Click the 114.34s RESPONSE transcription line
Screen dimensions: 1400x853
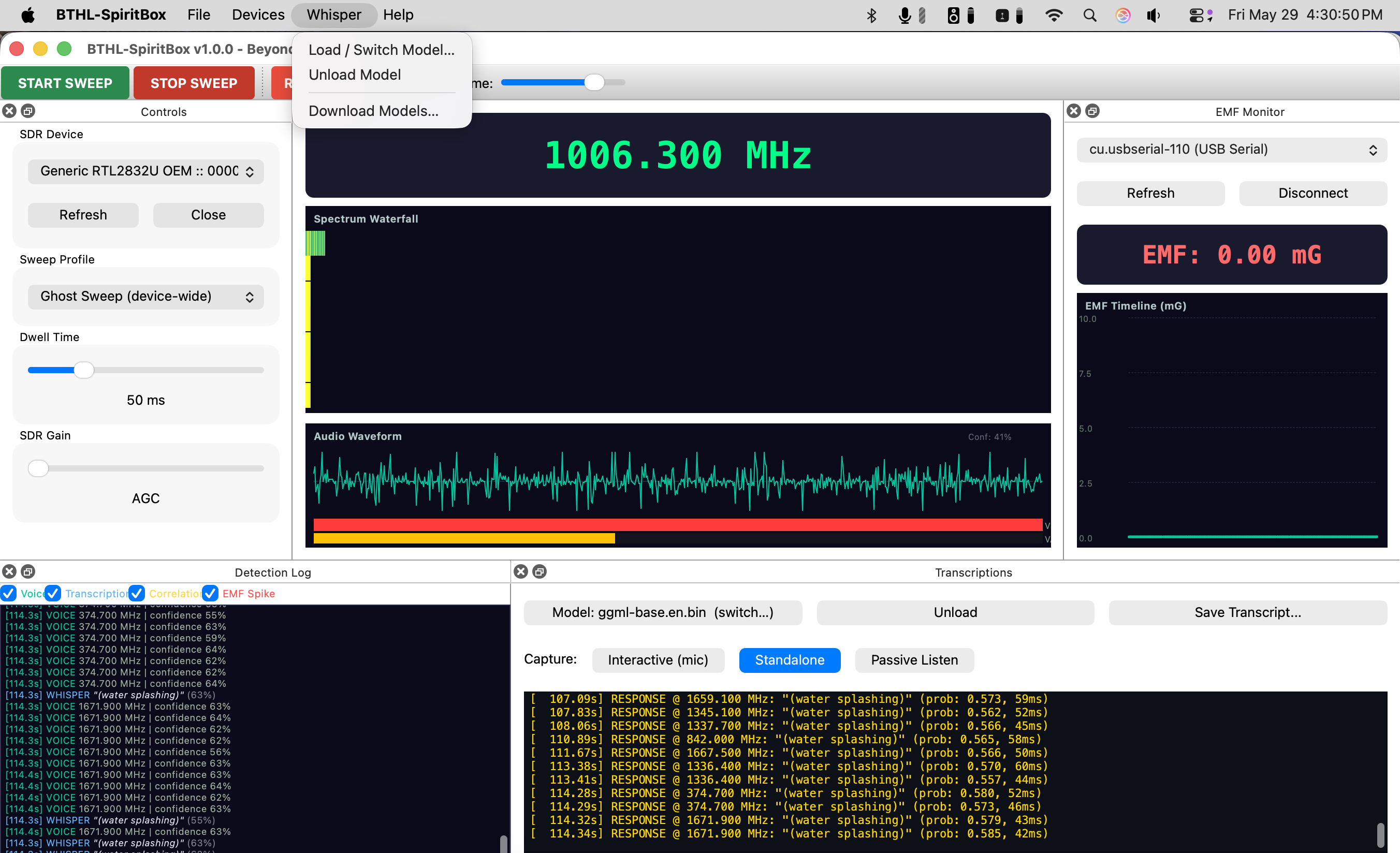[789, 834]
